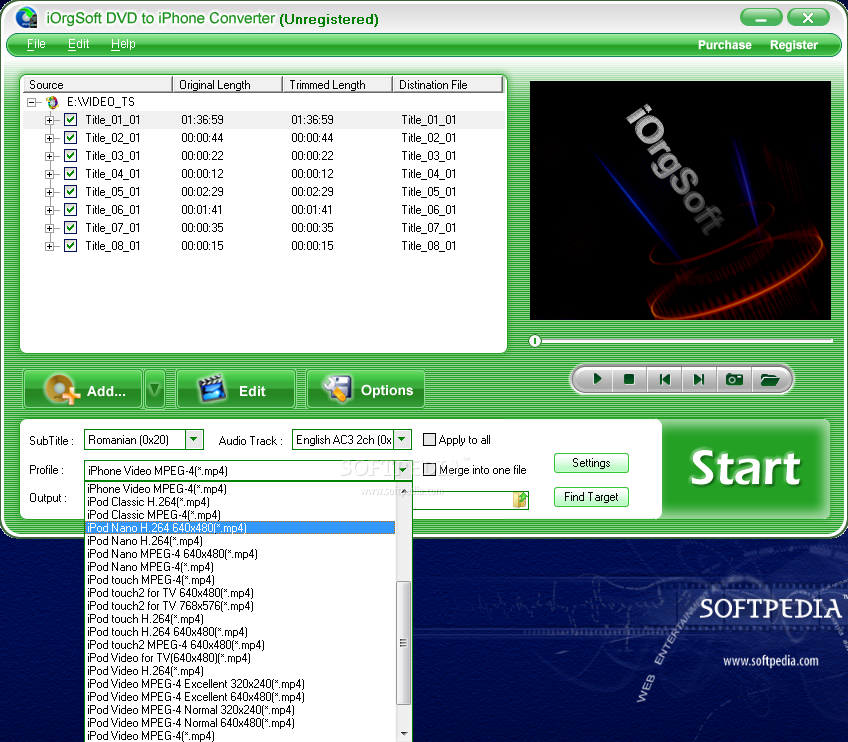Open the Edit menu

pos(78,44)
